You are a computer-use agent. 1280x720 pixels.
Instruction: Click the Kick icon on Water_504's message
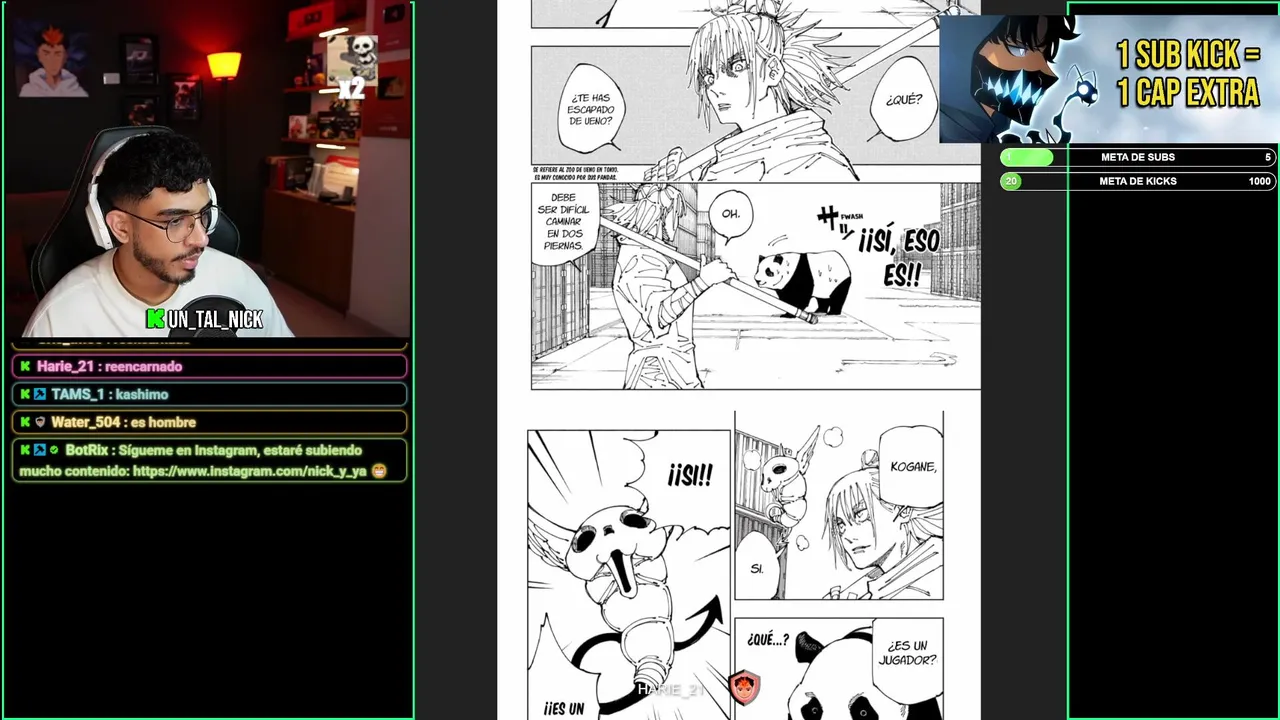(26, 422)
